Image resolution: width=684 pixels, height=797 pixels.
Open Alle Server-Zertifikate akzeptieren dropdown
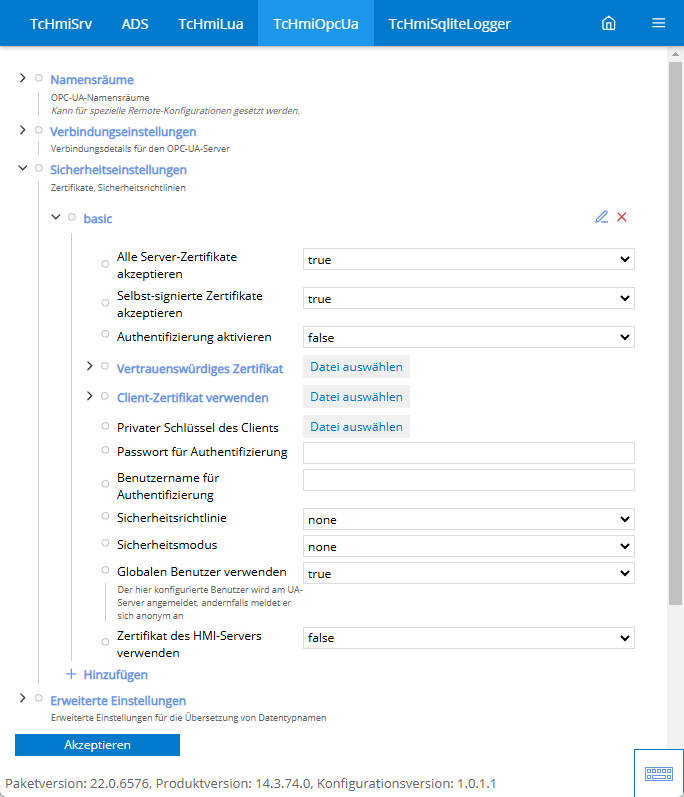coord(468,260)
